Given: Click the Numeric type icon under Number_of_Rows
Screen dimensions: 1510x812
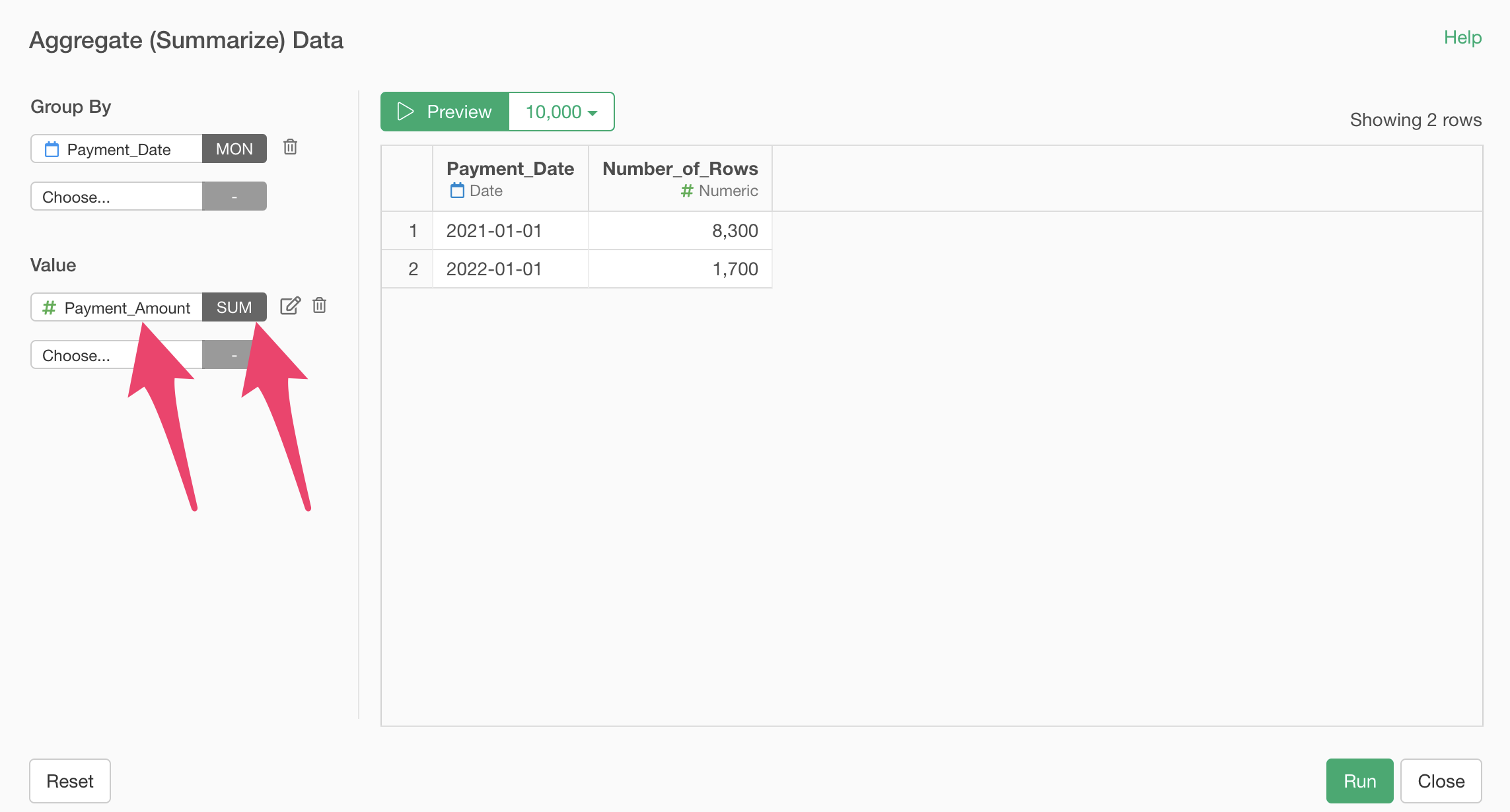Looking at the screenshot, I should pyautogui.click(x=687, y=191).
